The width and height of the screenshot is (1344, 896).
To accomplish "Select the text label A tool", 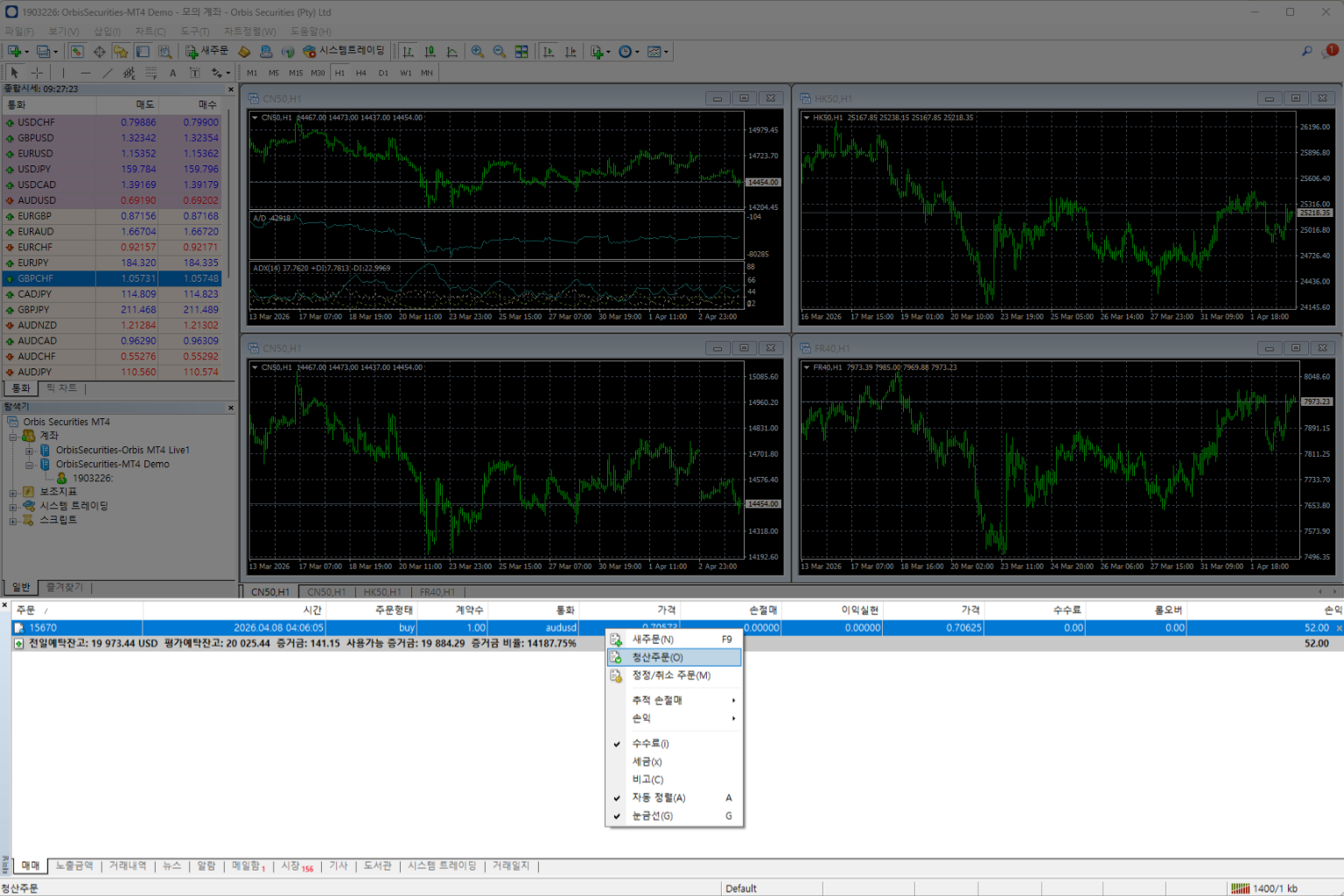I will tap(172, 73).
